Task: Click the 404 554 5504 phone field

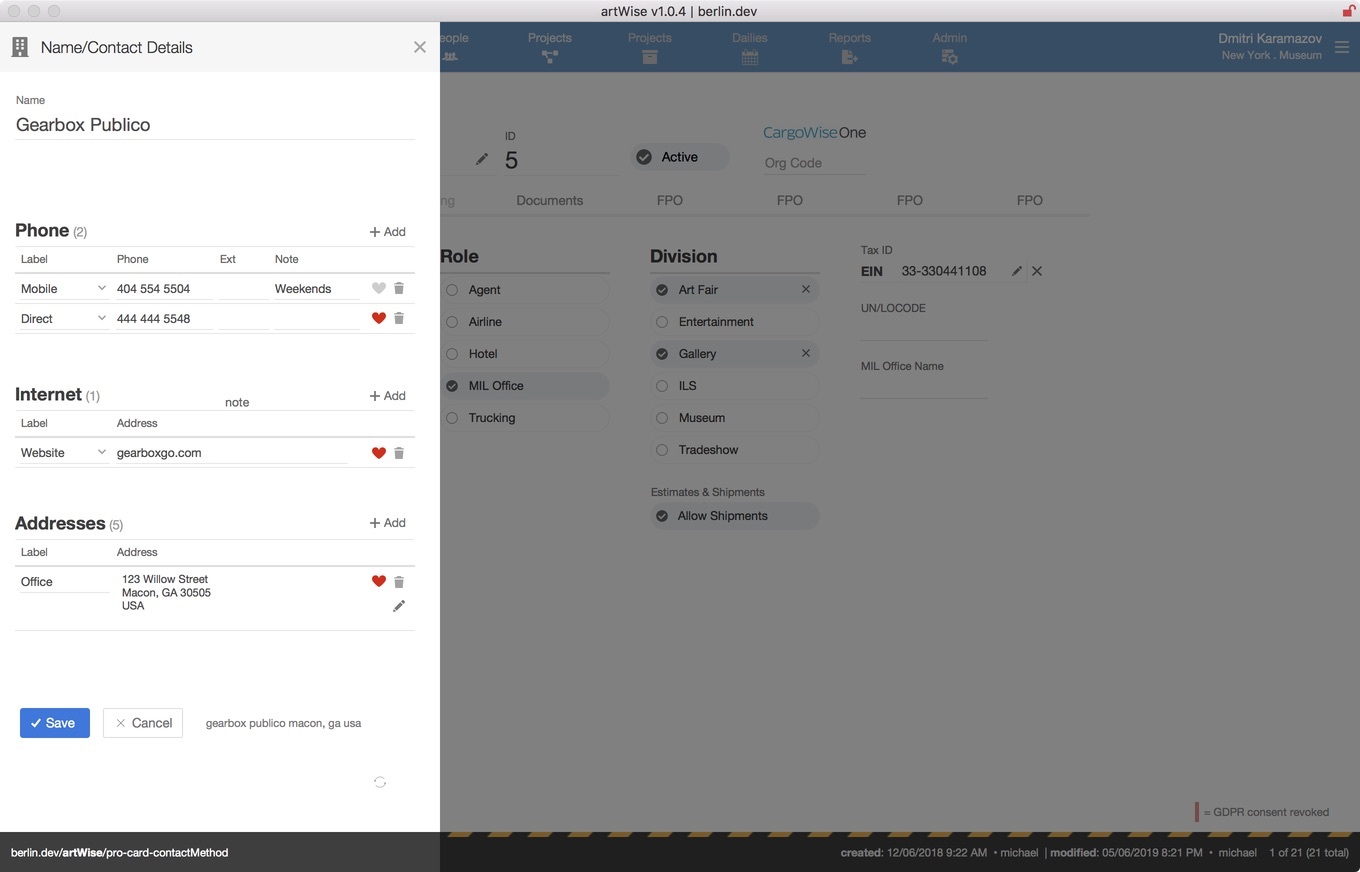Action: pyautogui.click(x=164, y=288)
